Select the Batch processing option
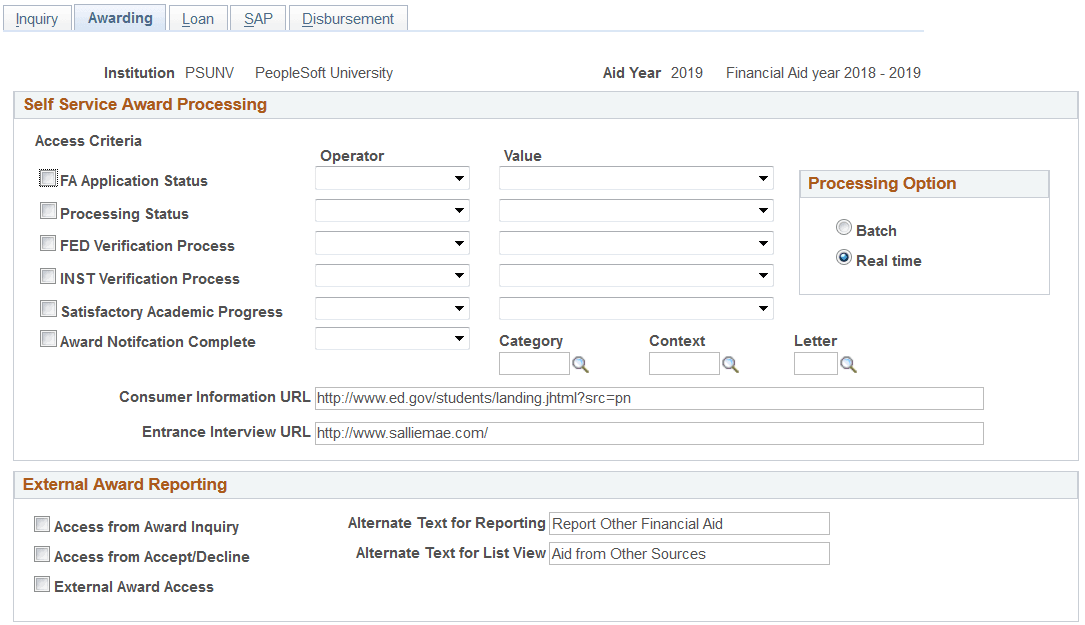The image size is (1085, 625). tap(844, 228)
